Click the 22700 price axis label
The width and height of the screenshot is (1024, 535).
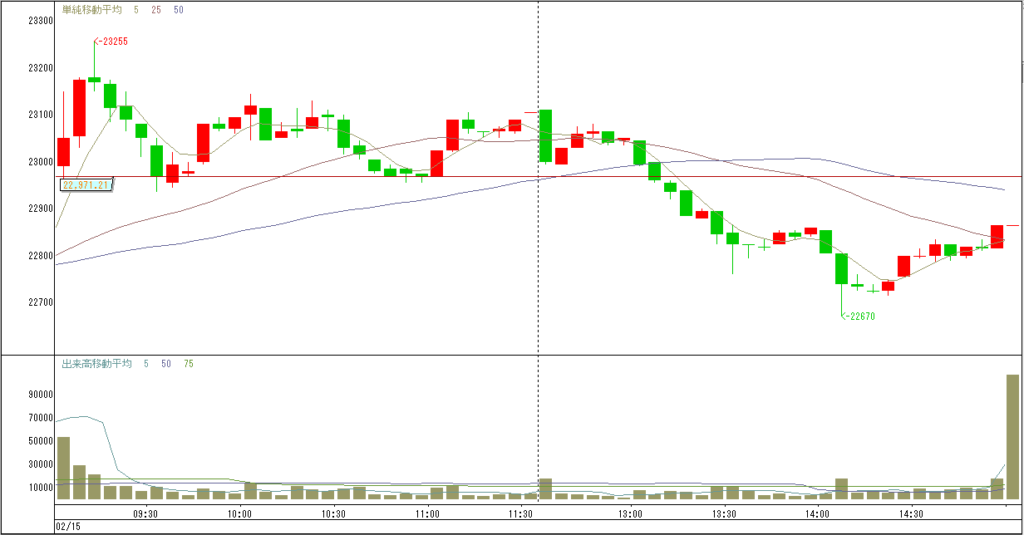point(40,302)
